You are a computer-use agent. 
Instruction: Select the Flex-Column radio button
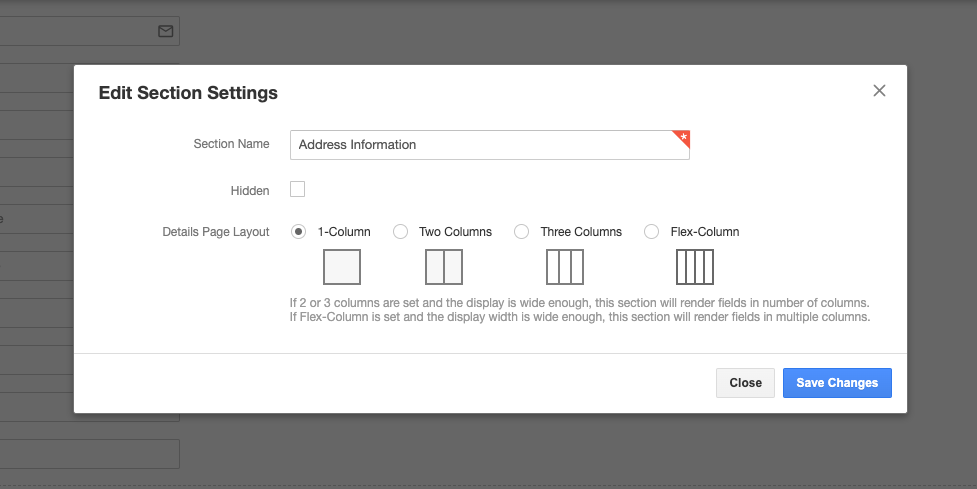coord(652,232)
